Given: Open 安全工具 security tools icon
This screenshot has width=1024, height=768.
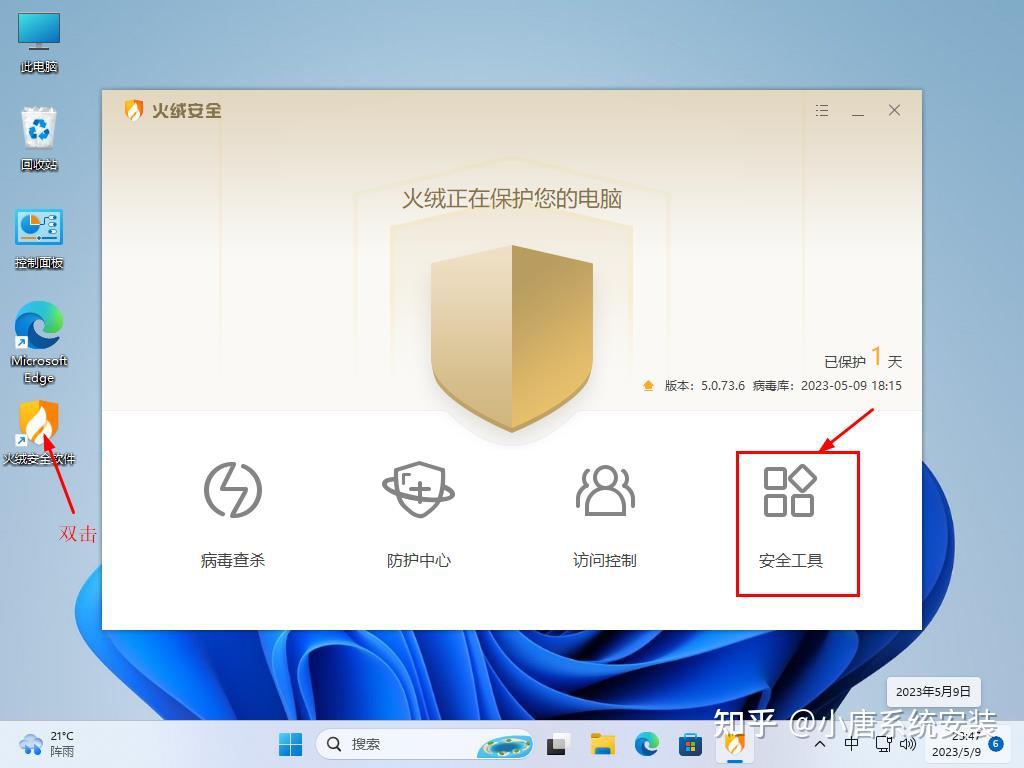Looking at the screenshot, I should pos(790,491).
